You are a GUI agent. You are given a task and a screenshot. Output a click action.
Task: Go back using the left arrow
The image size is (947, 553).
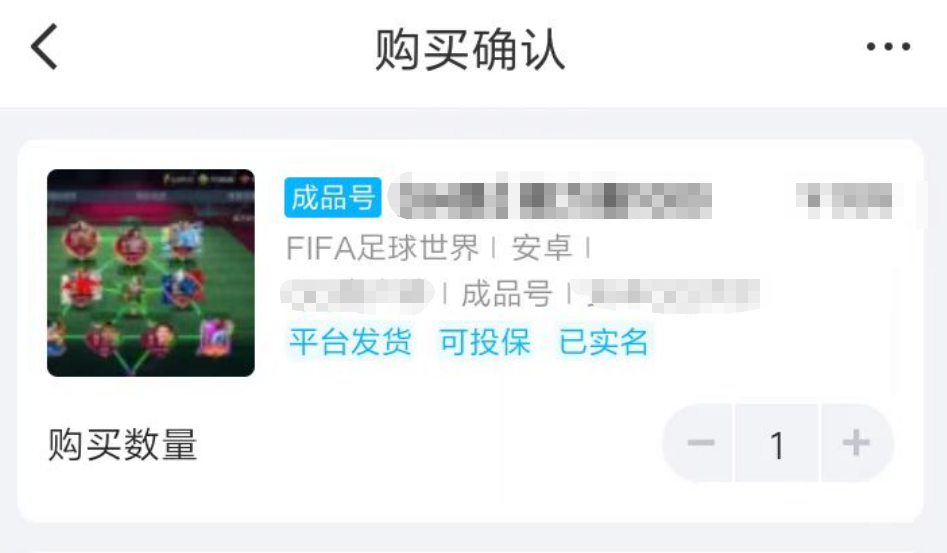pyautogui.click(x=45, y=46)
